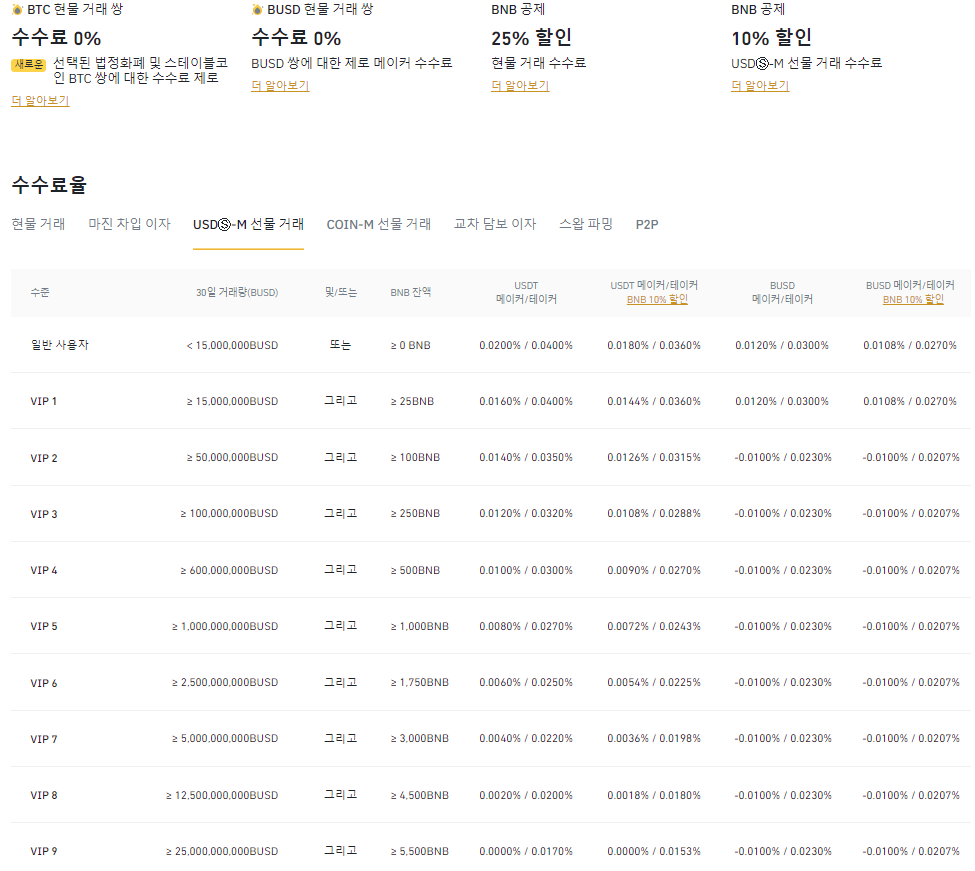Go to the 교차 담보 이자 tab
This screenshot has width=975, height=871.
(495, 224)
